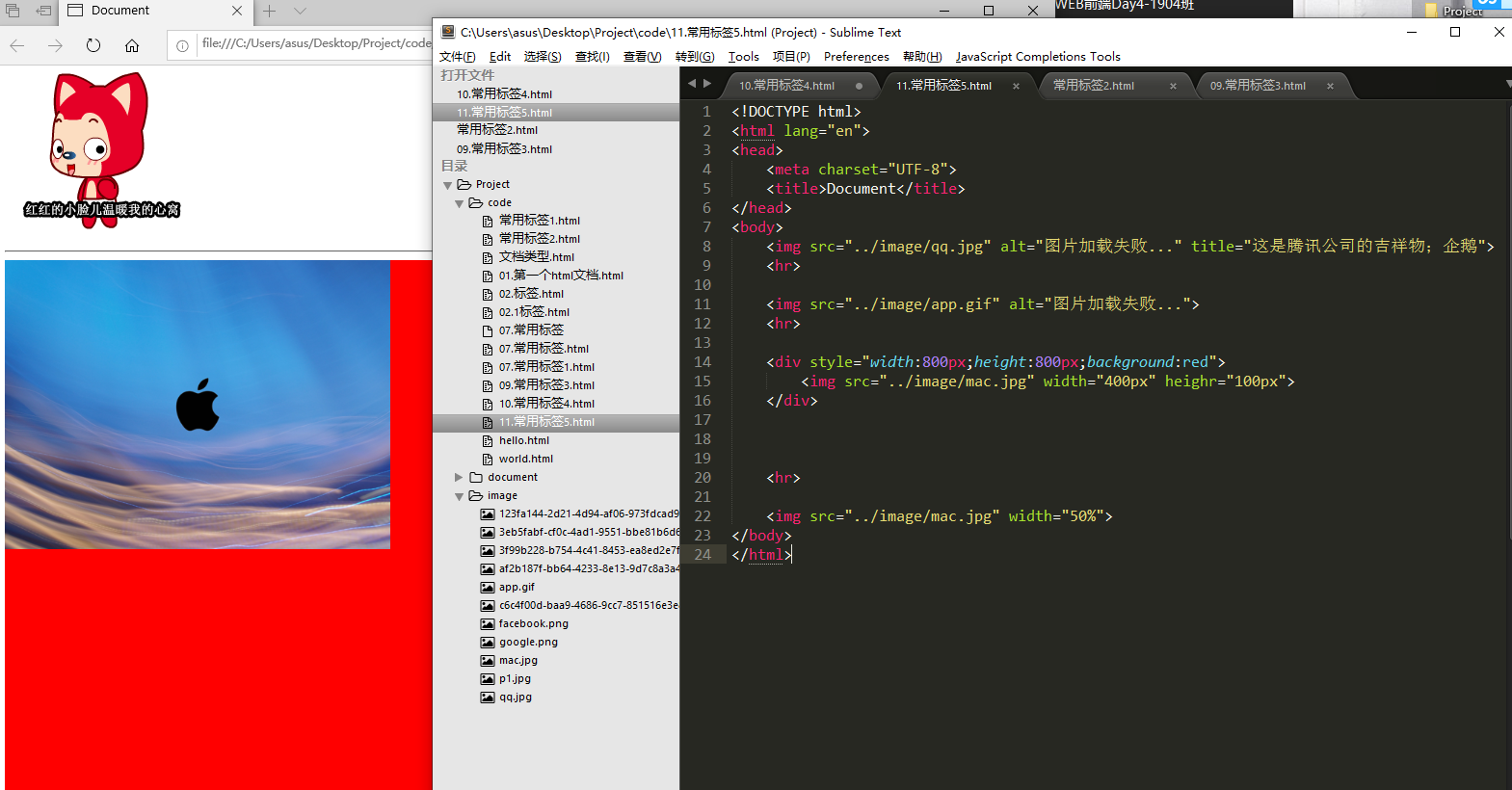Viewport: 1512px width, 790px height.
Task: Open the 帮助(H) menu
Action: (922, 57)
